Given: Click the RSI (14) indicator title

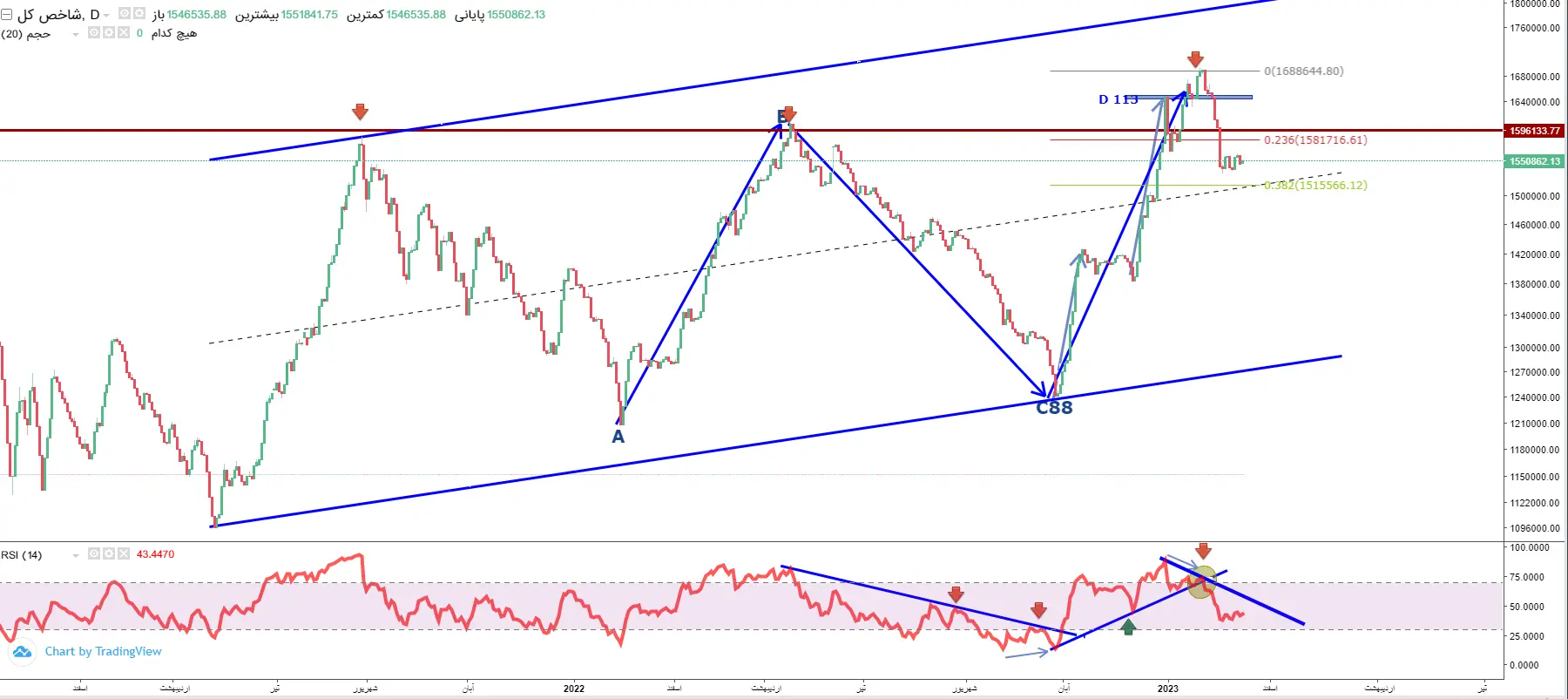Looking at the screenshot, I should coord(22,555).
